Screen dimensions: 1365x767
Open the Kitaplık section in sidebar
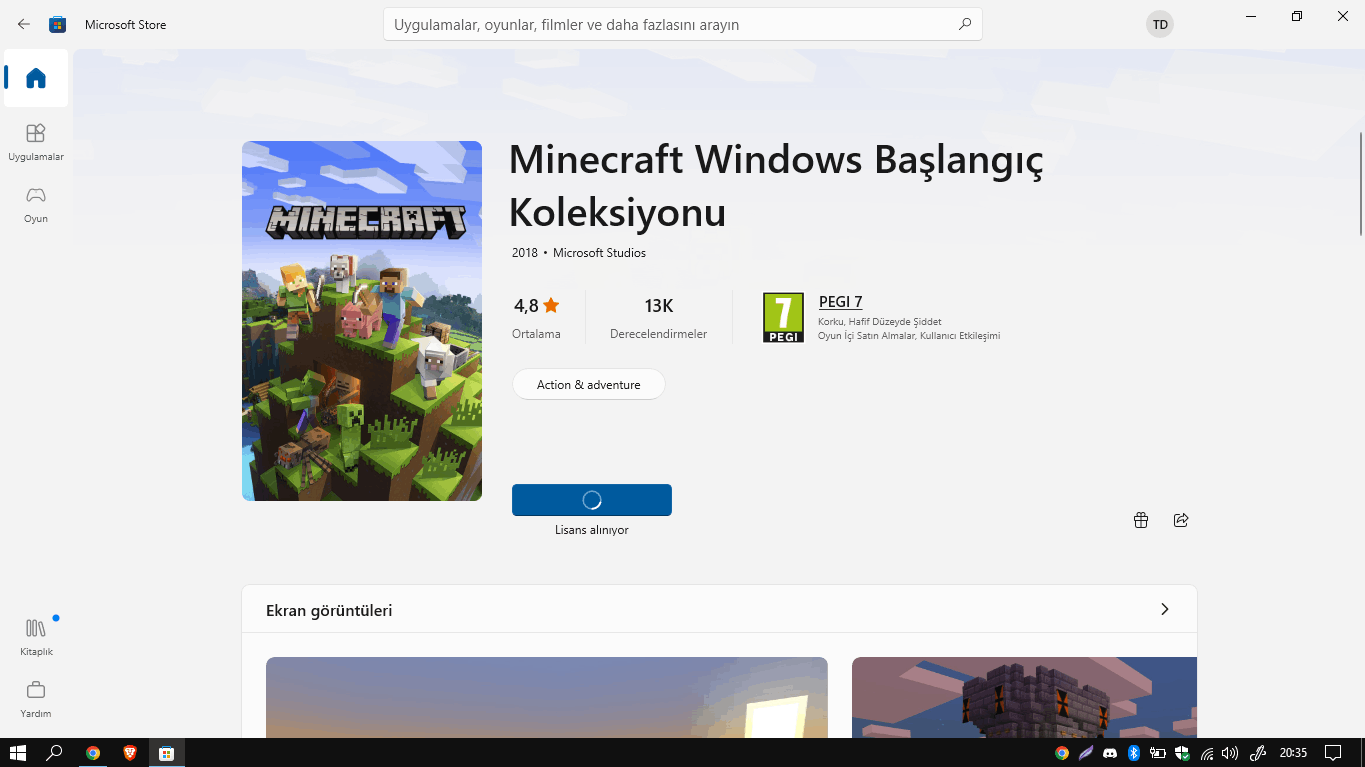[35, 635]
